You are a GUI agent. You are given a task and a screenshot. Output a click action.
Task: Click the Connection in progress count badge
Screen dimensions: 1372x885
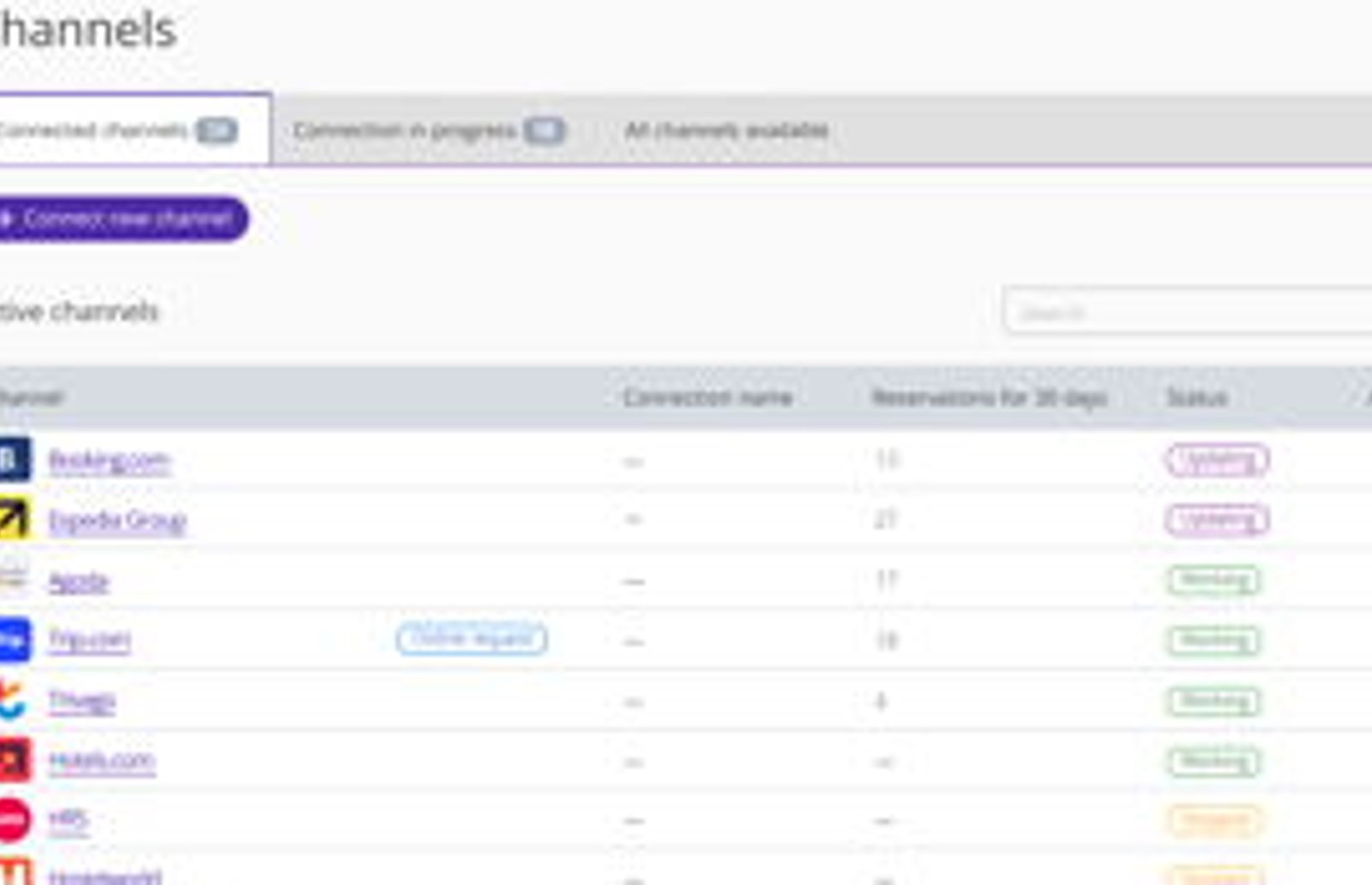coord(545,130)
